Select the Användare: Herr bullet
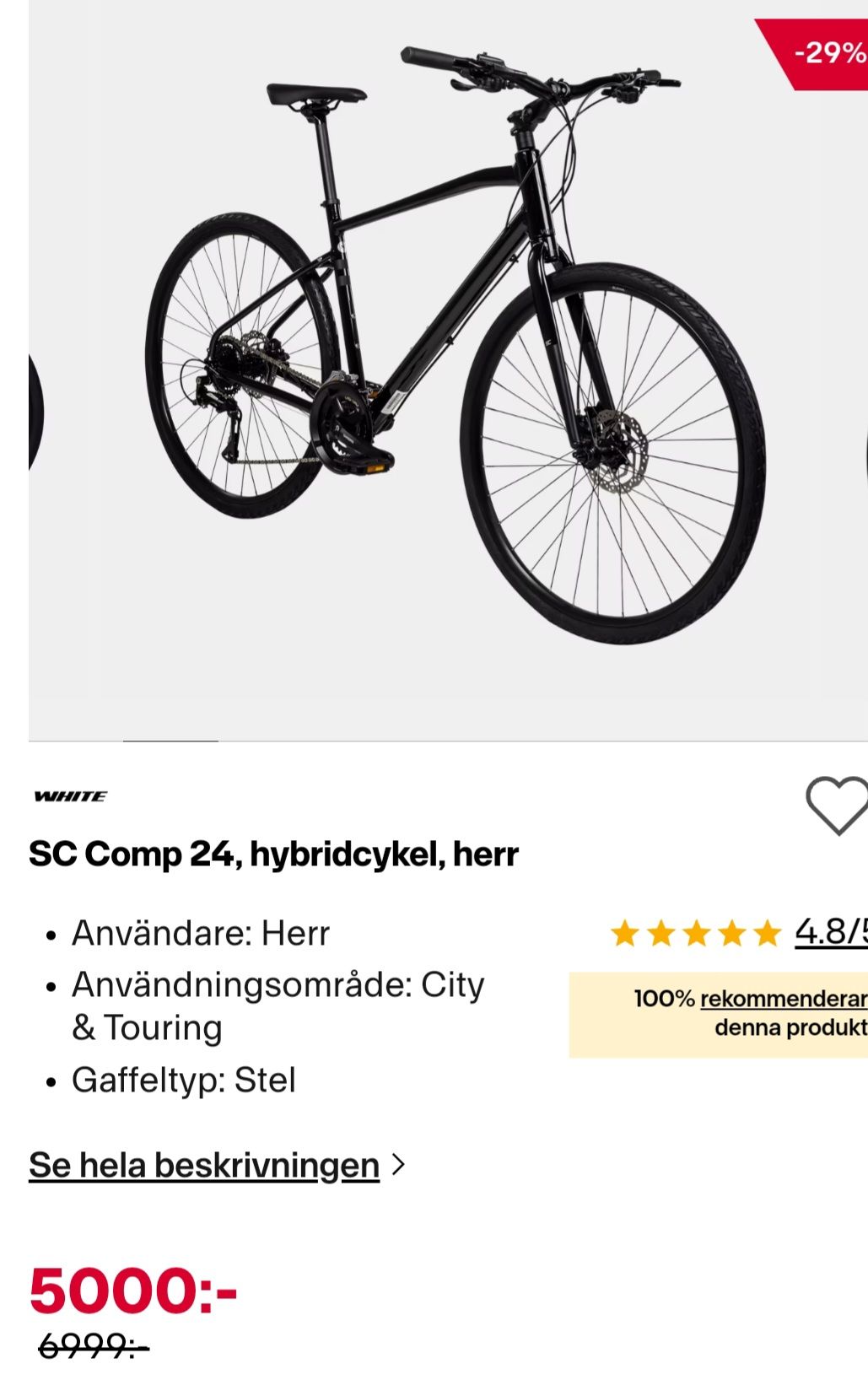 click(200, 933)
